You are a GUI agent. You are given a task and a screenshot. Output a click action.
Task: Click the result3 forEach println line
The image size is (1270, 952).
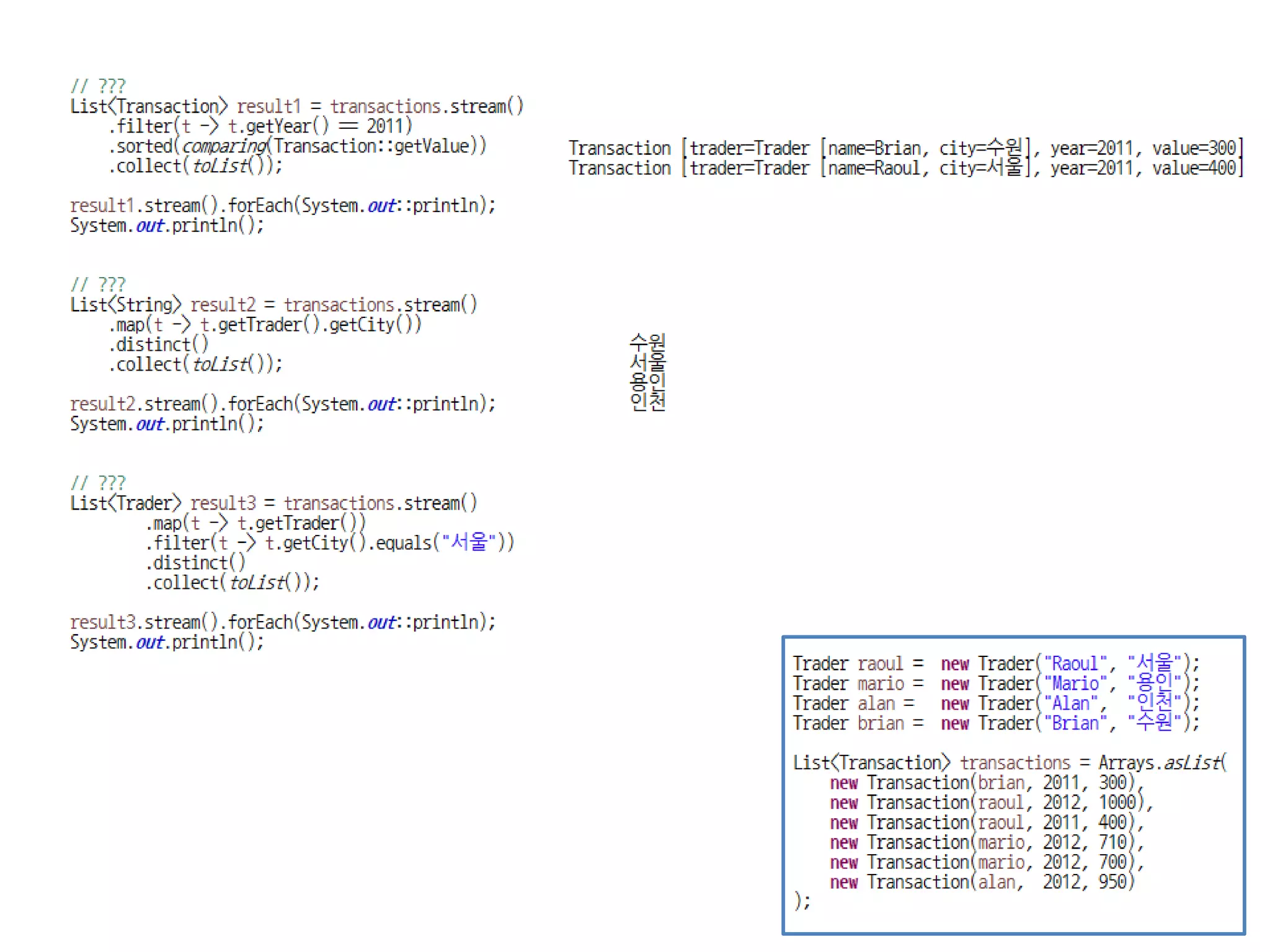[283, 622]
